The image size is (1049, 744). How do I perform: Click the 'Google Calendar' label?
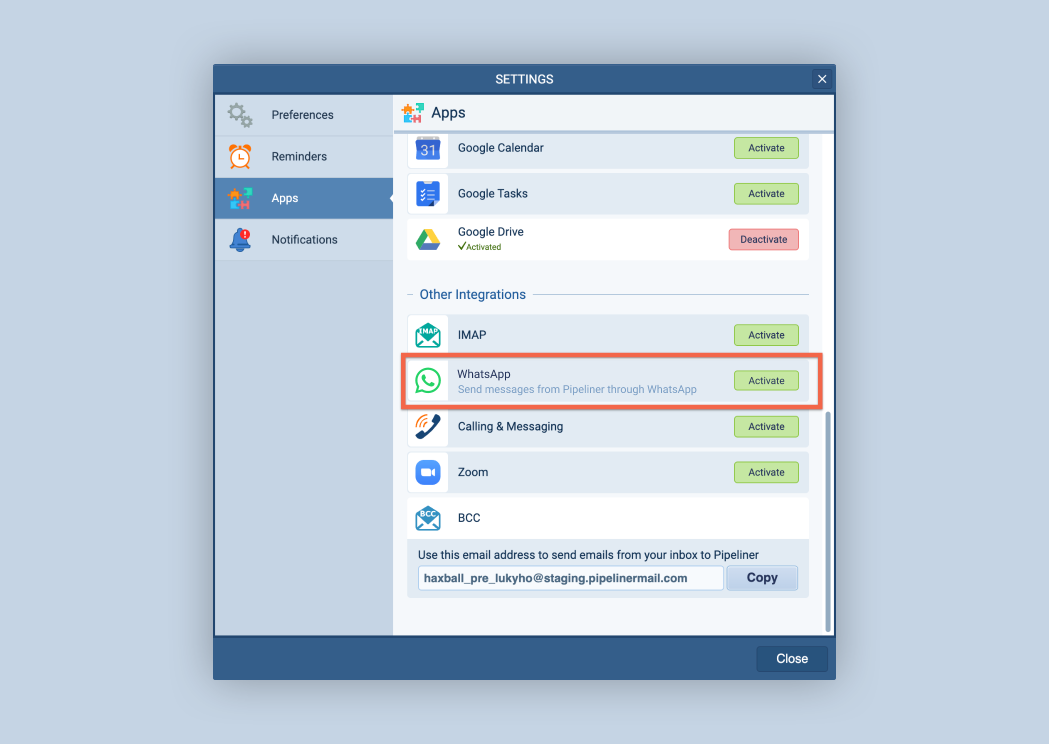(500, 148)
